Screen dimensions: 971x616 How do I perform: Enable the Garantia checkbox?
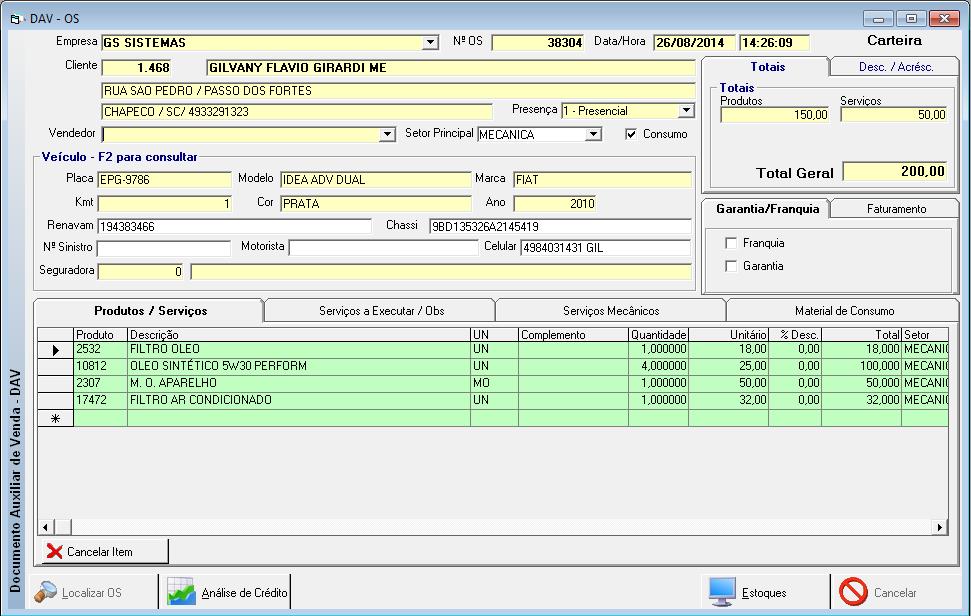(732, 265)
